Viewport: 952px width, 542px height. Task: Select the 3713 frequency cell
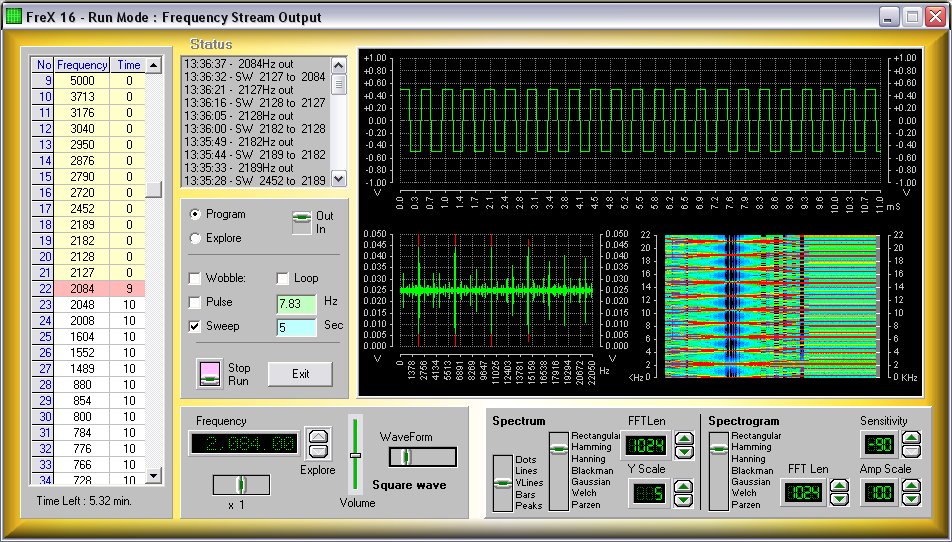point(82,97)
